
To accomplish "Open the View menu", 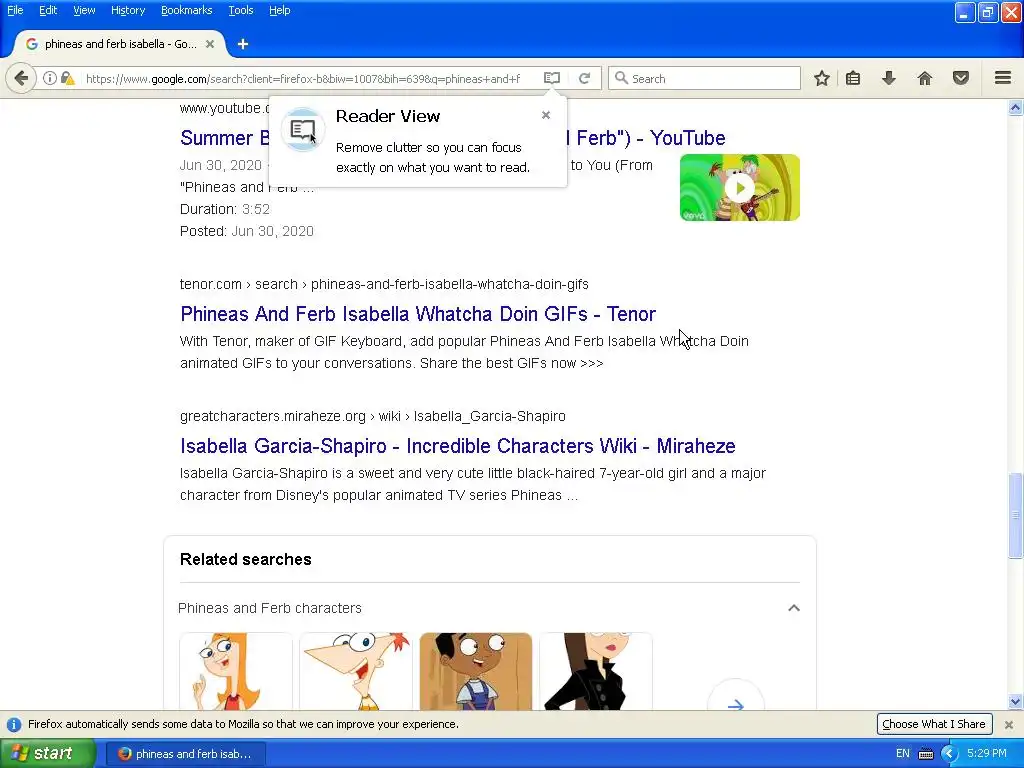I will tap(84, 10).
